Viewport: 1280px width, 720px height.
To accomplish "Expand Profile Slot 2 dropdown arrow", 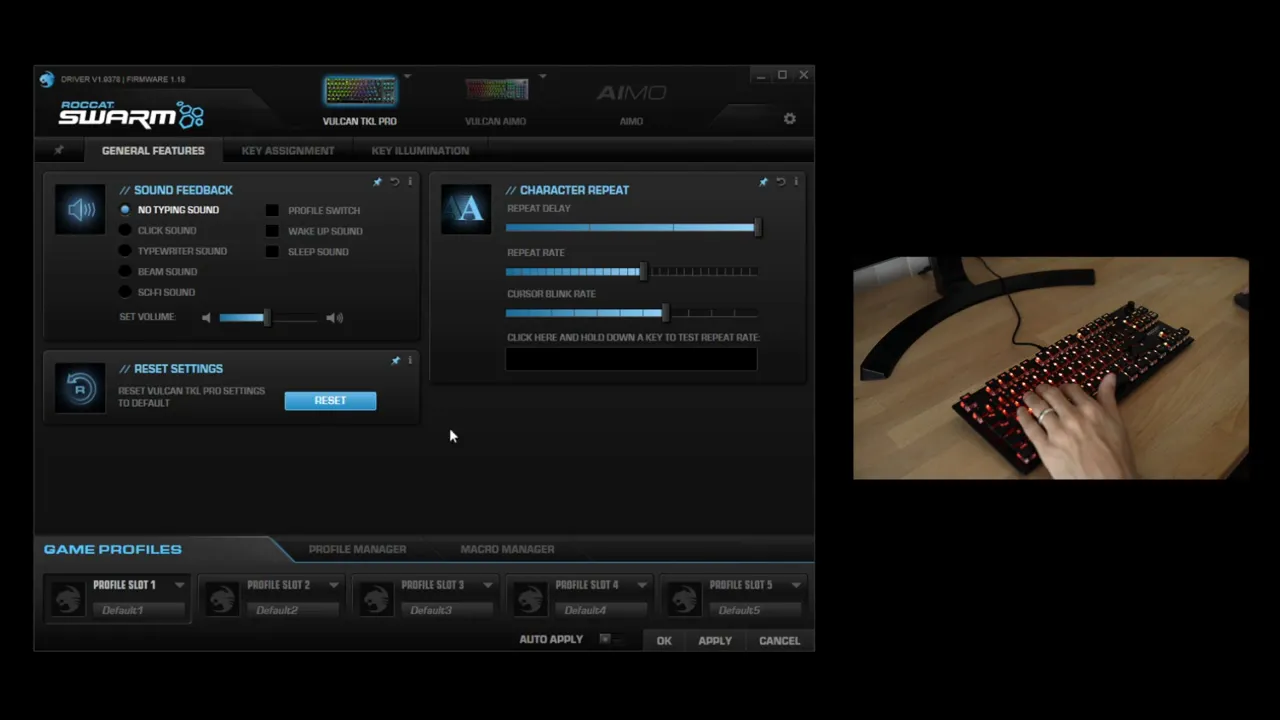I will (334, 585).
